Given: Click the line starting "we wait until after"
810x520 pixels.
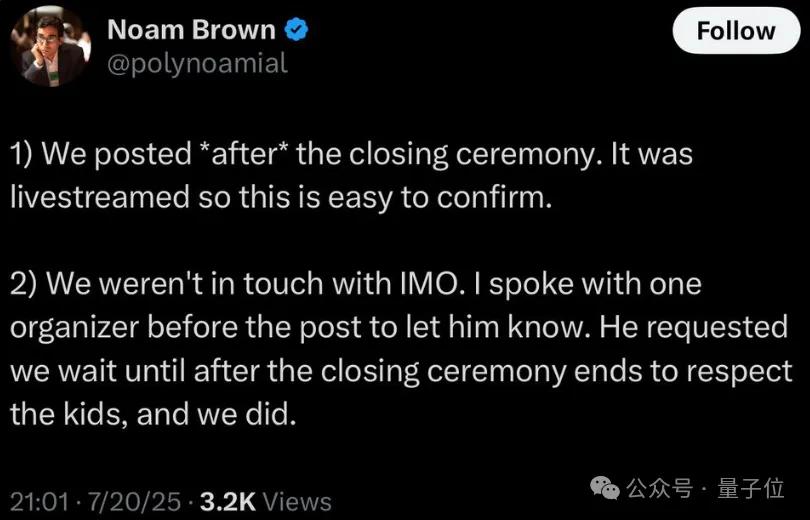Looking at the screenshot, I should point(398,370).
